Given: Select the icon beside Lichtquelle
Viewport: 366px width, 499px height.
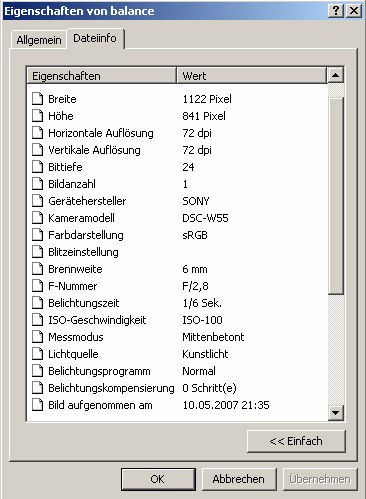Looking at the screenshot, I should coord(38,354).
